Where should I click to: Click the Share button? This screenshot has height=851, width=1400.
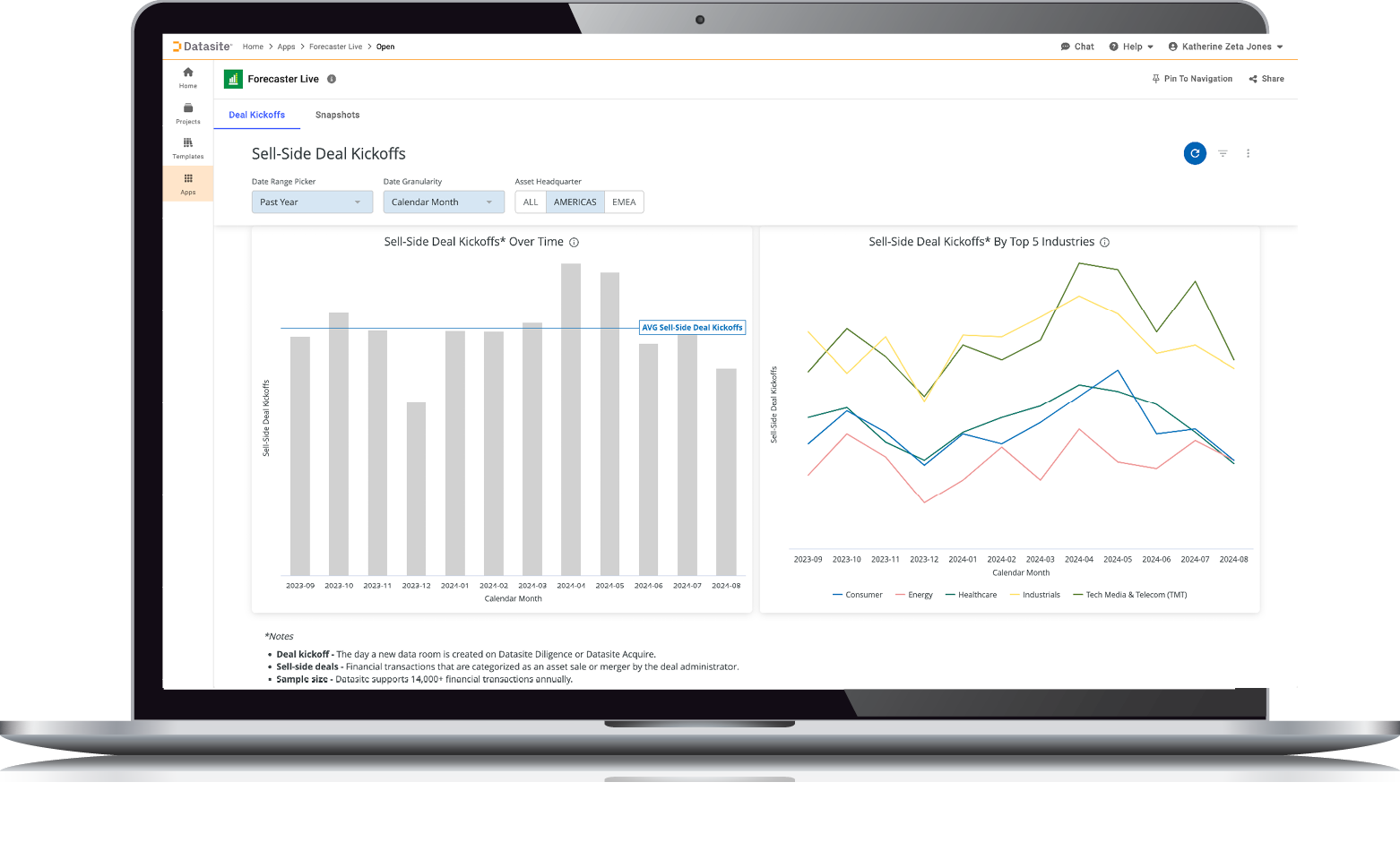(1266, 79)
